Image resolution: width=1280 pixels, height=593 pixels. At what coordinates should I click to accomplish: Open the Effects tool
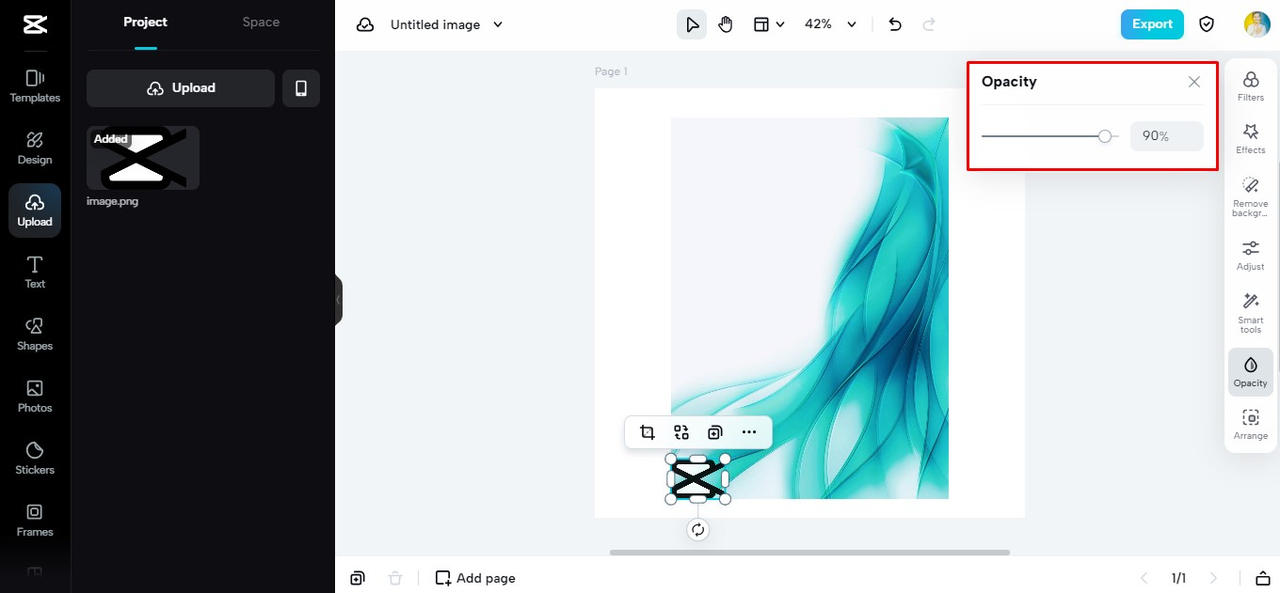[x=1250, y=138]
